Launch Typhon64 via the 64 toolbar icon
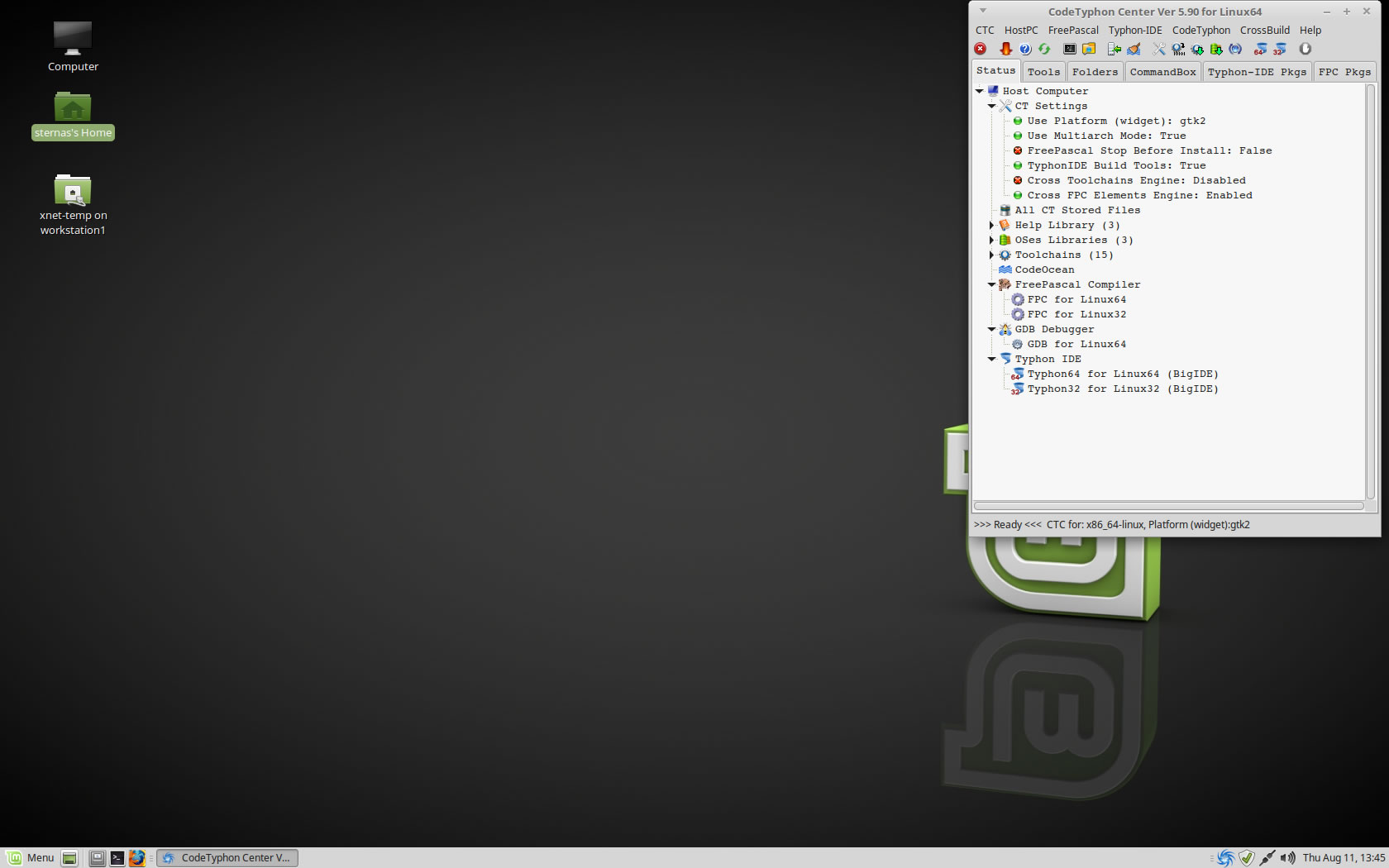 pos(1260,49)
